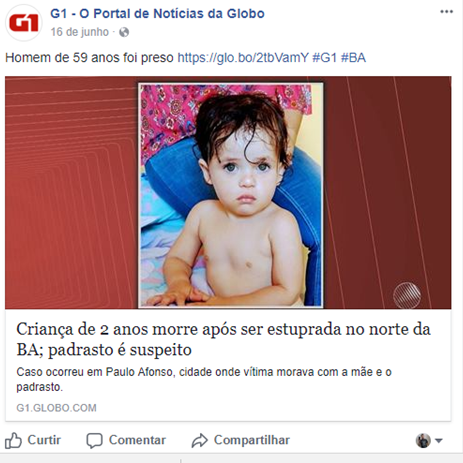Expand the dropdown arrow beside the profile avatar
This screenshot has width=463, height=463.
point(439,441)
